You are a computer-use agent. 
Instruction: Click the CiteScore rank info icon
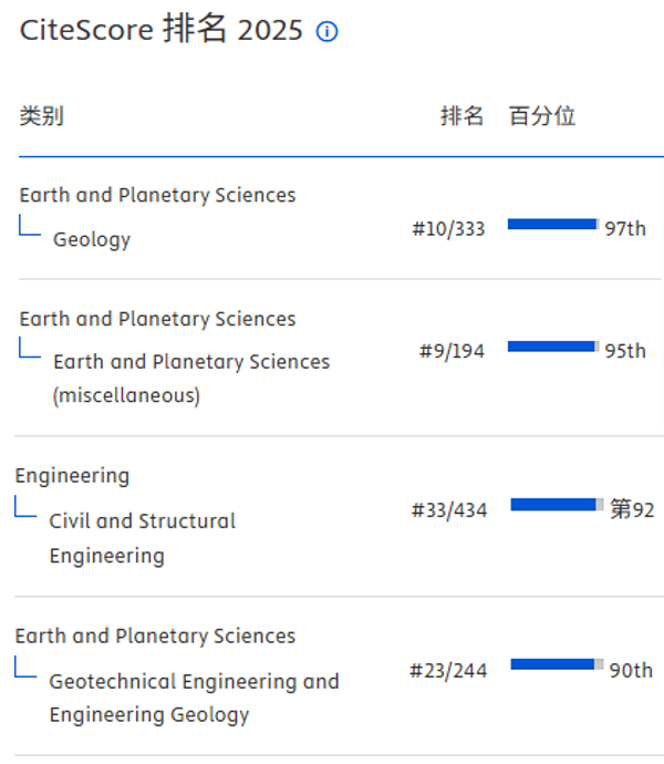(x=327, y=32)
